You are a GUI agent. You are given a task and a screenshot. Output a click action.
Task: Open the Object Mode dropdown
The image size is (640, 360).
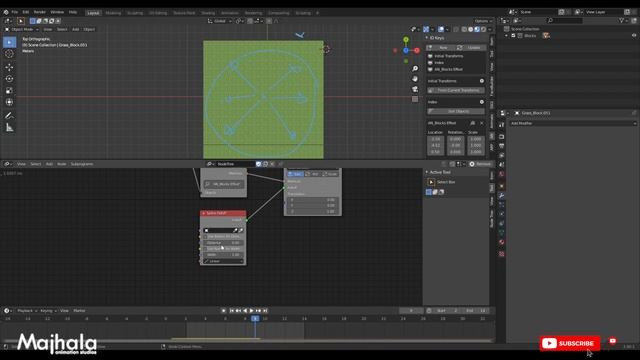click(22, 29)
